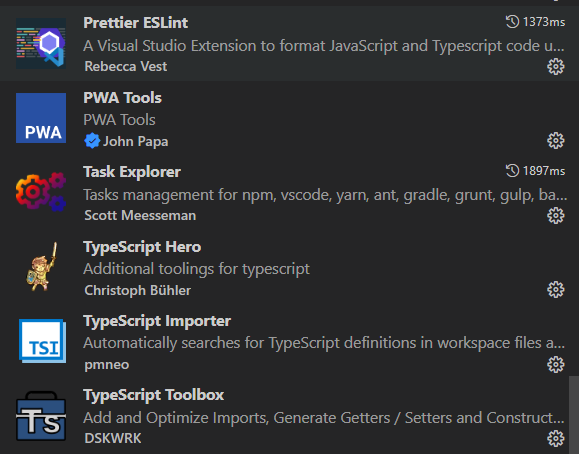Click the 1897ms activation time clock icon
This screenshot has width=579, height=454.
tap(513, 171)
